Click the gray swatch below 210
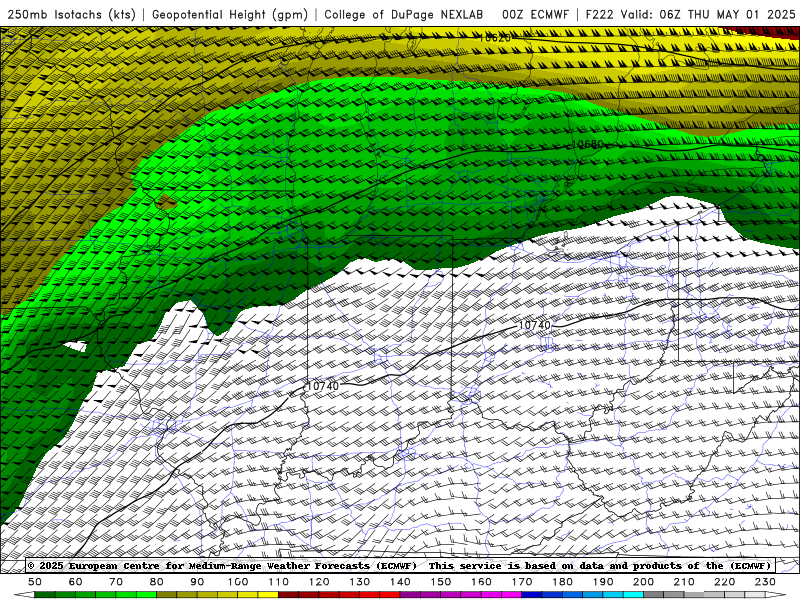800x600 pixels. pos(694,595)
